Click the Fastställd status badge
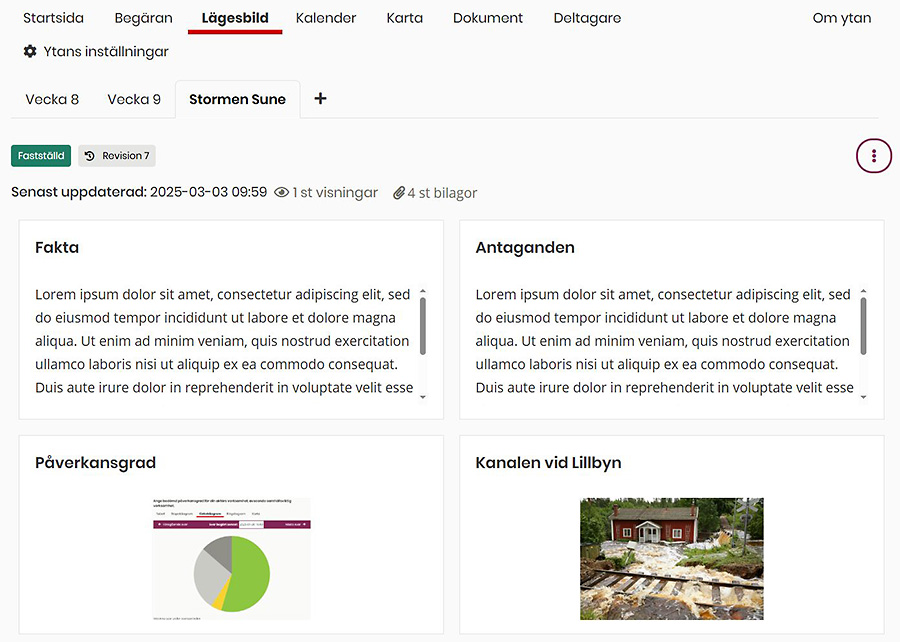 [x=40, y=155]
